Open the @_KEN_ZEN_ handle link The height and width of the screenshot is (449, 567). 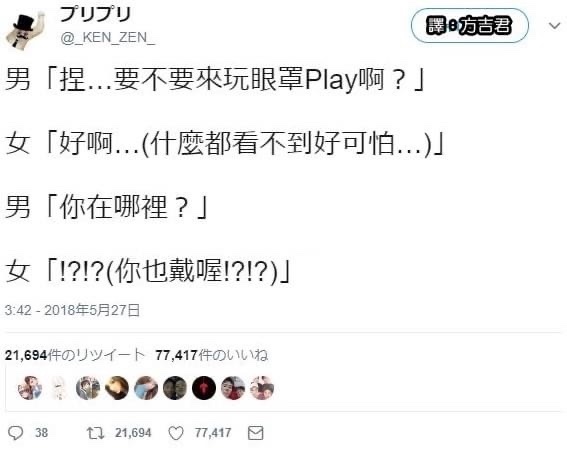108,38
